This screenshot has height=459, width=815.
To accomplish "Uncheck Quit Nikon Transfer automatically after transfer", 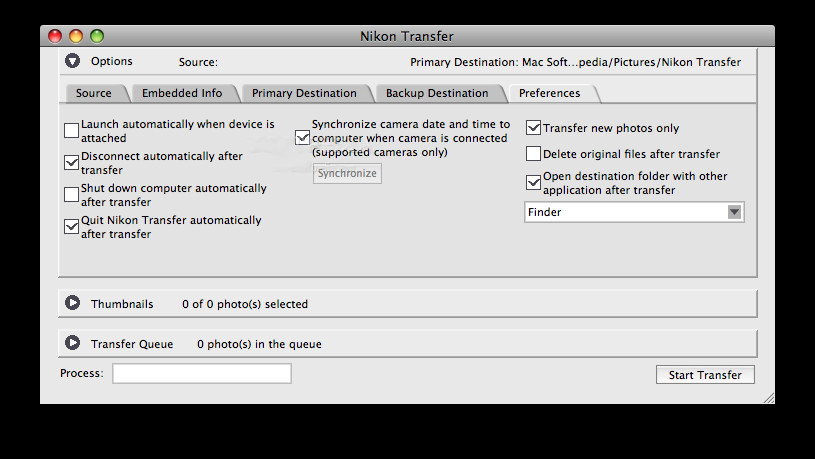I will click(x=71, y=226).
